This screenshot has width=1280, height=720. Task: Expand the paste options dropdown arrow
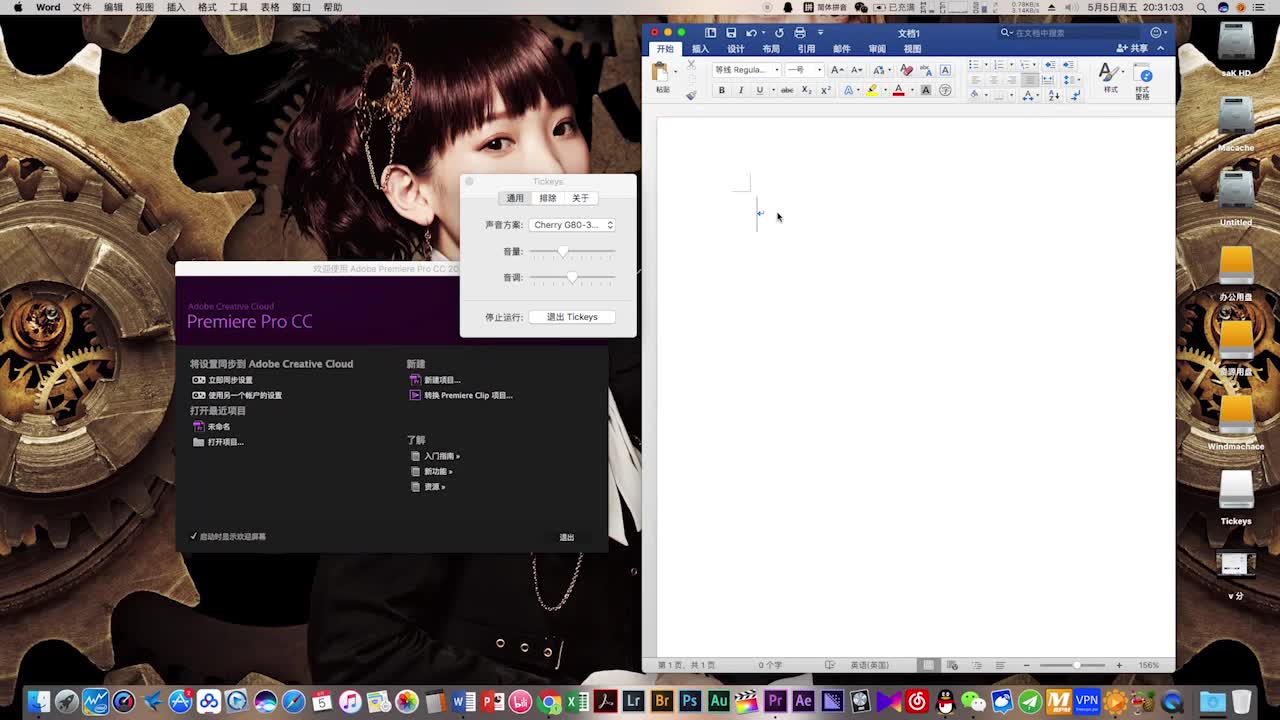(676, 71)
